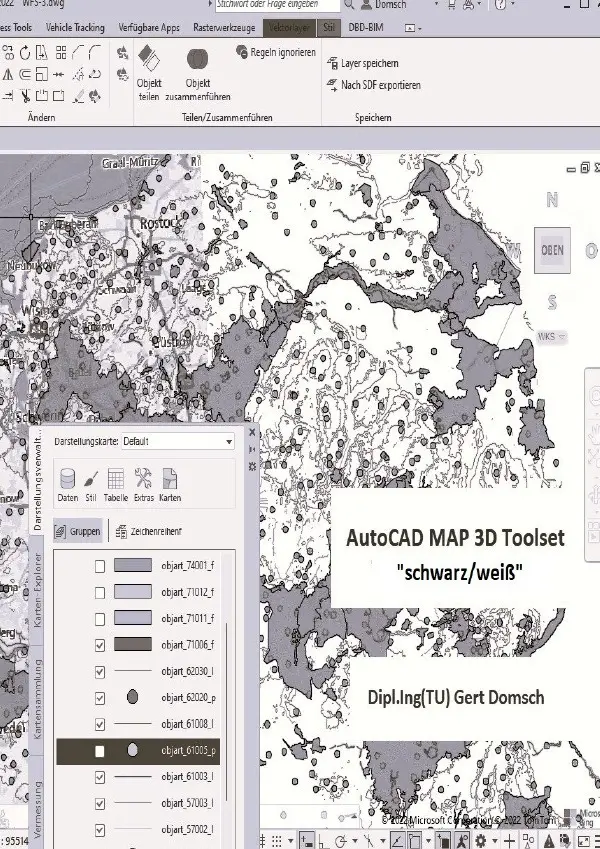The height and width of the screenshot is (849, 600).
Task: Select the Mirror tool in Ändern panel
Action: pyautogui.click(x=8, y=74)
